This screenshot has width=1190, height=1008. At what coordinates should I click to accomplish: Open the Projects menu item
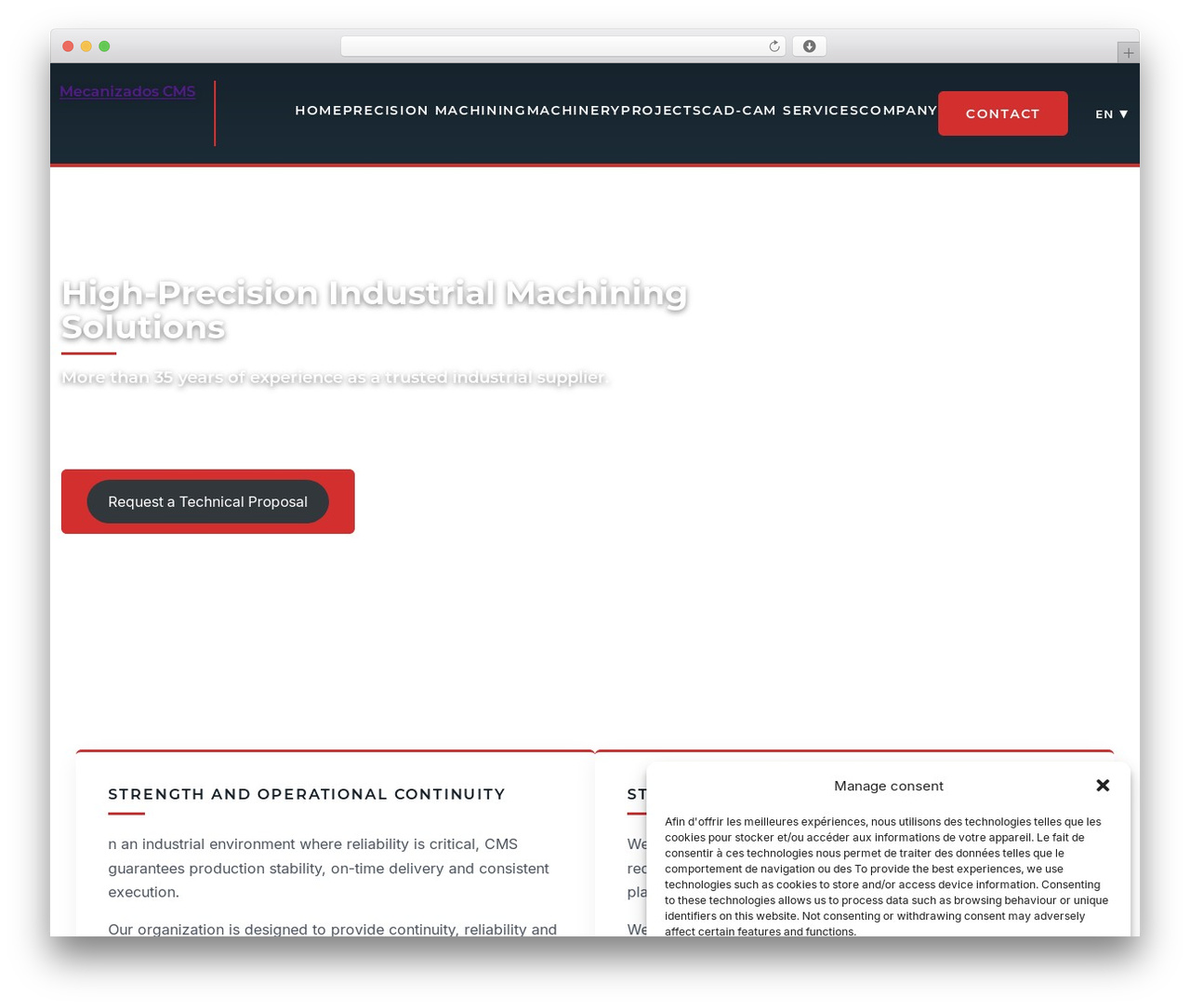coord(661,111)
